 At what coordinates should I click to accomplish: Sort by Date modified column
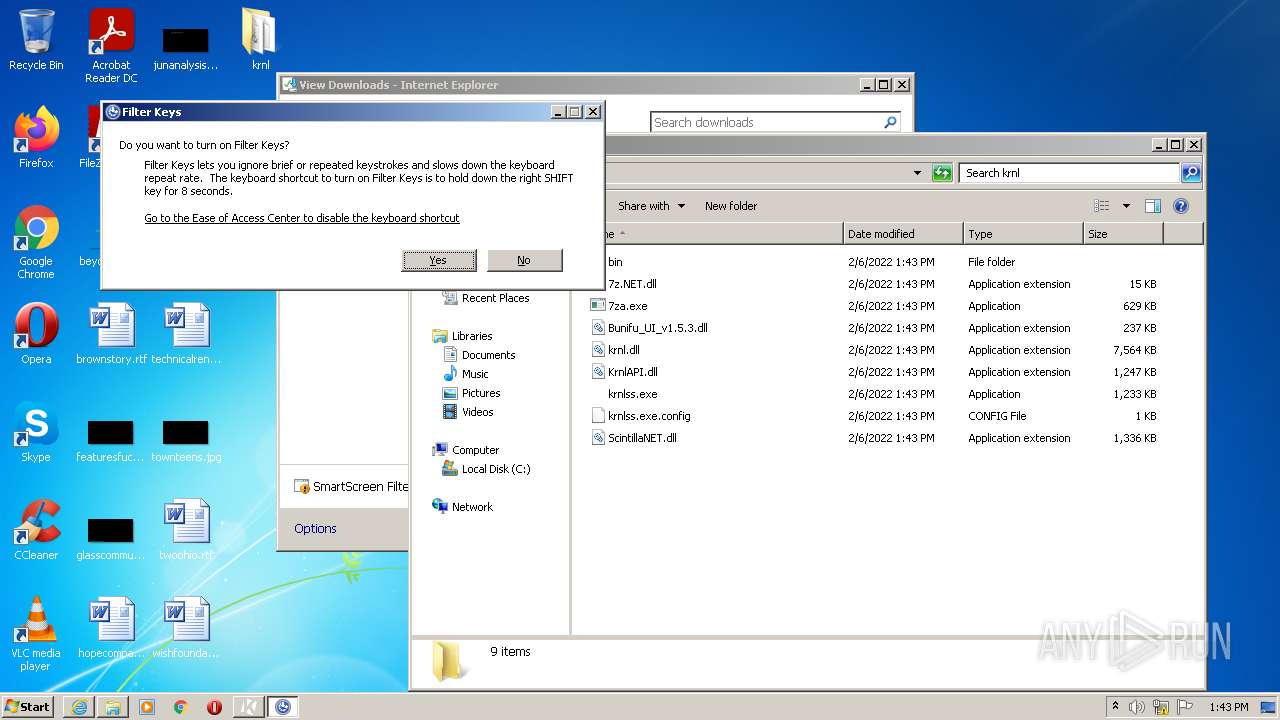pyautogui.click(x=903, y=234)
